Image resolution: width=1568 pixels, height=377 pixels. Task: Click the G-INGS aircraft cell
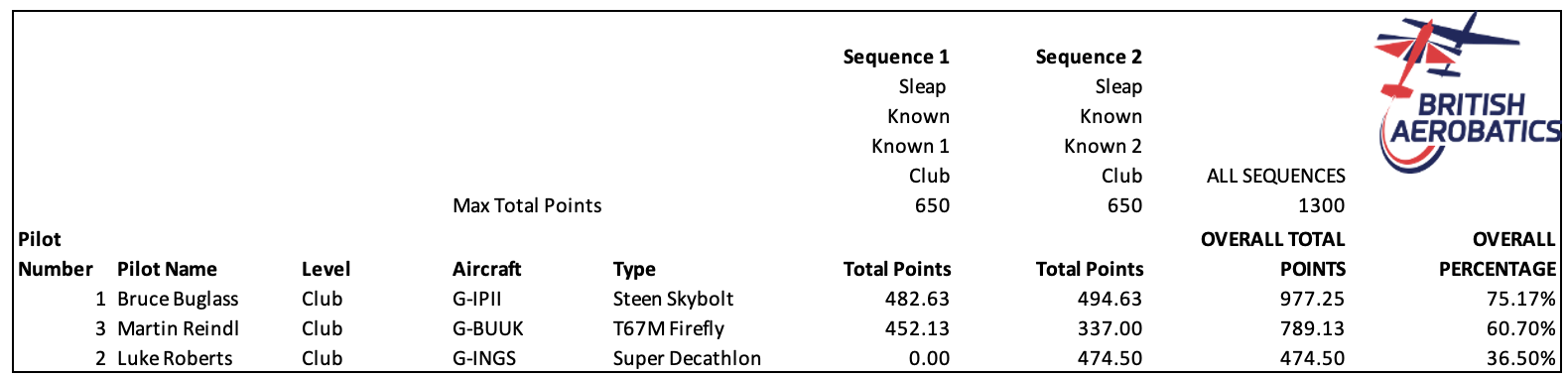coord(483,358)
